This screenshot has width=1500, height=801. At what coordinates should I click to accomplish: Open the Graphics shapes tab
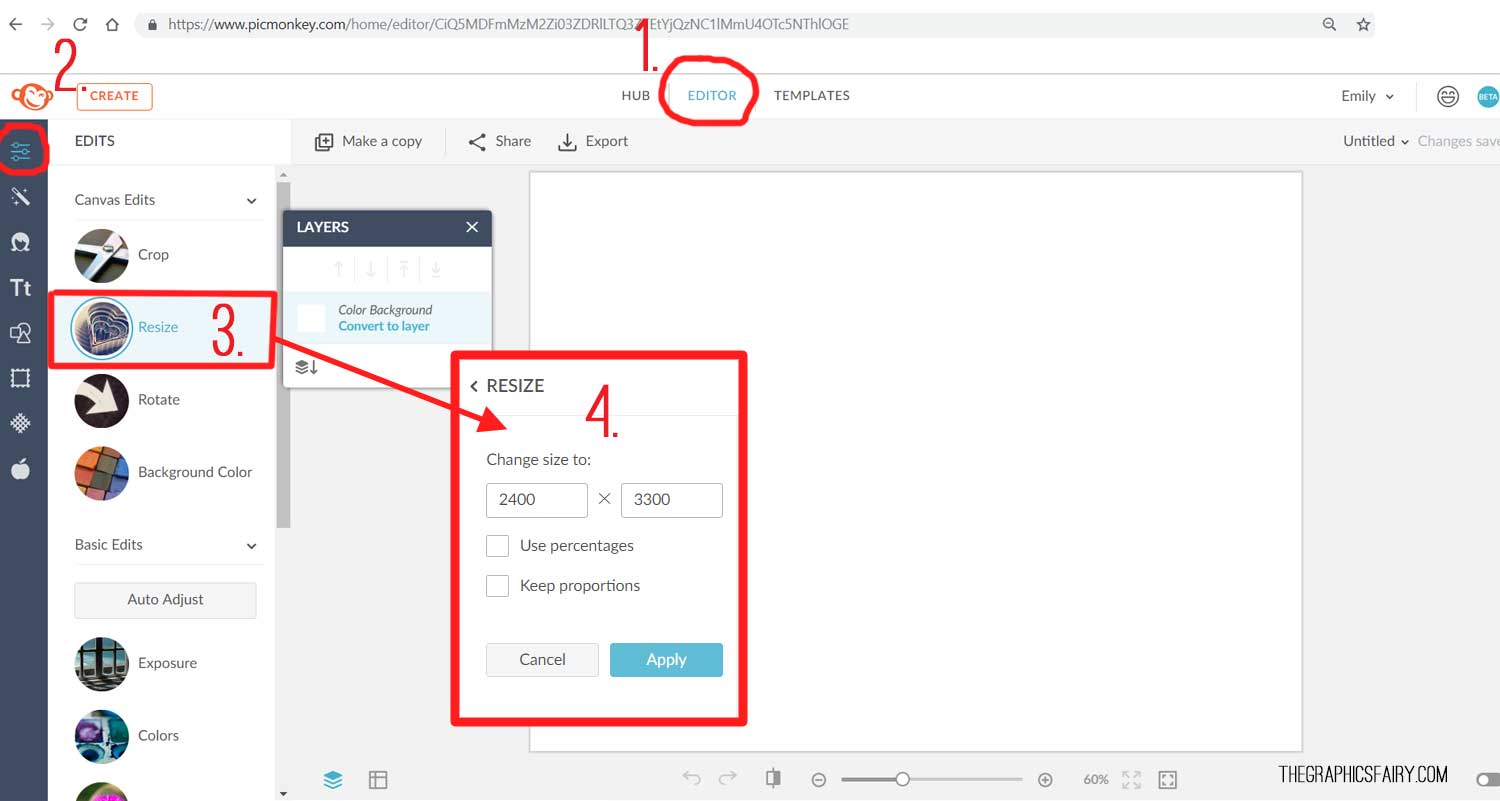pos(20,333)
